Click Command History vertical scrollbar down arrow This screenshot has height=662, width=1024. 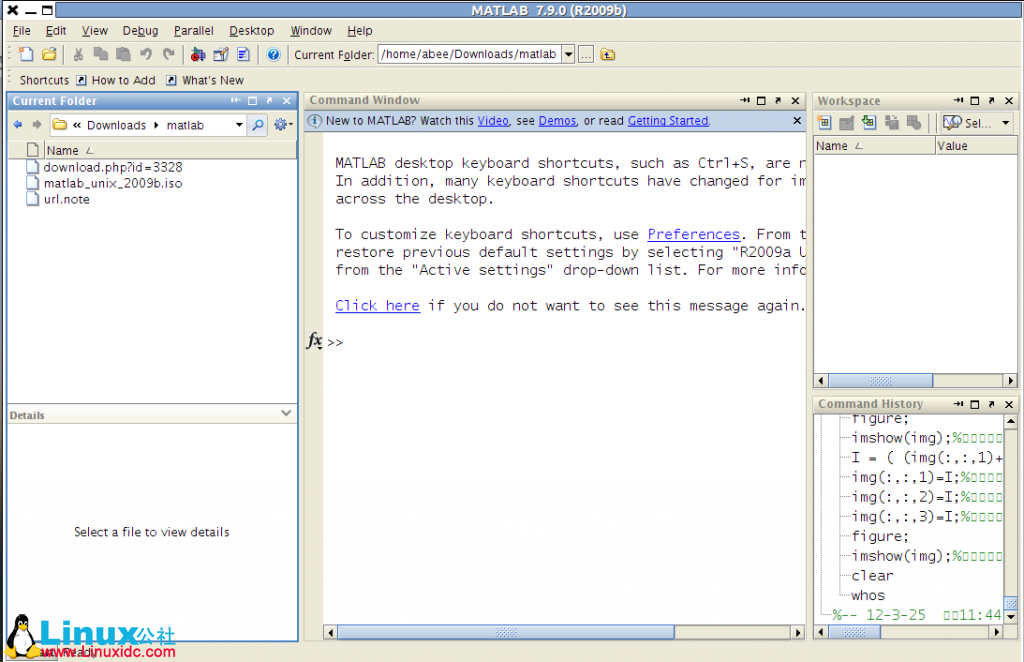pos(1010,616)
